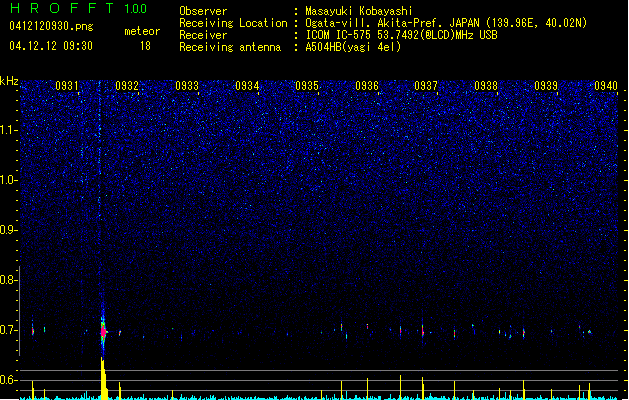Click the 0933 time marker
This screenshot has width=629, height=400.
pos(187,86)
